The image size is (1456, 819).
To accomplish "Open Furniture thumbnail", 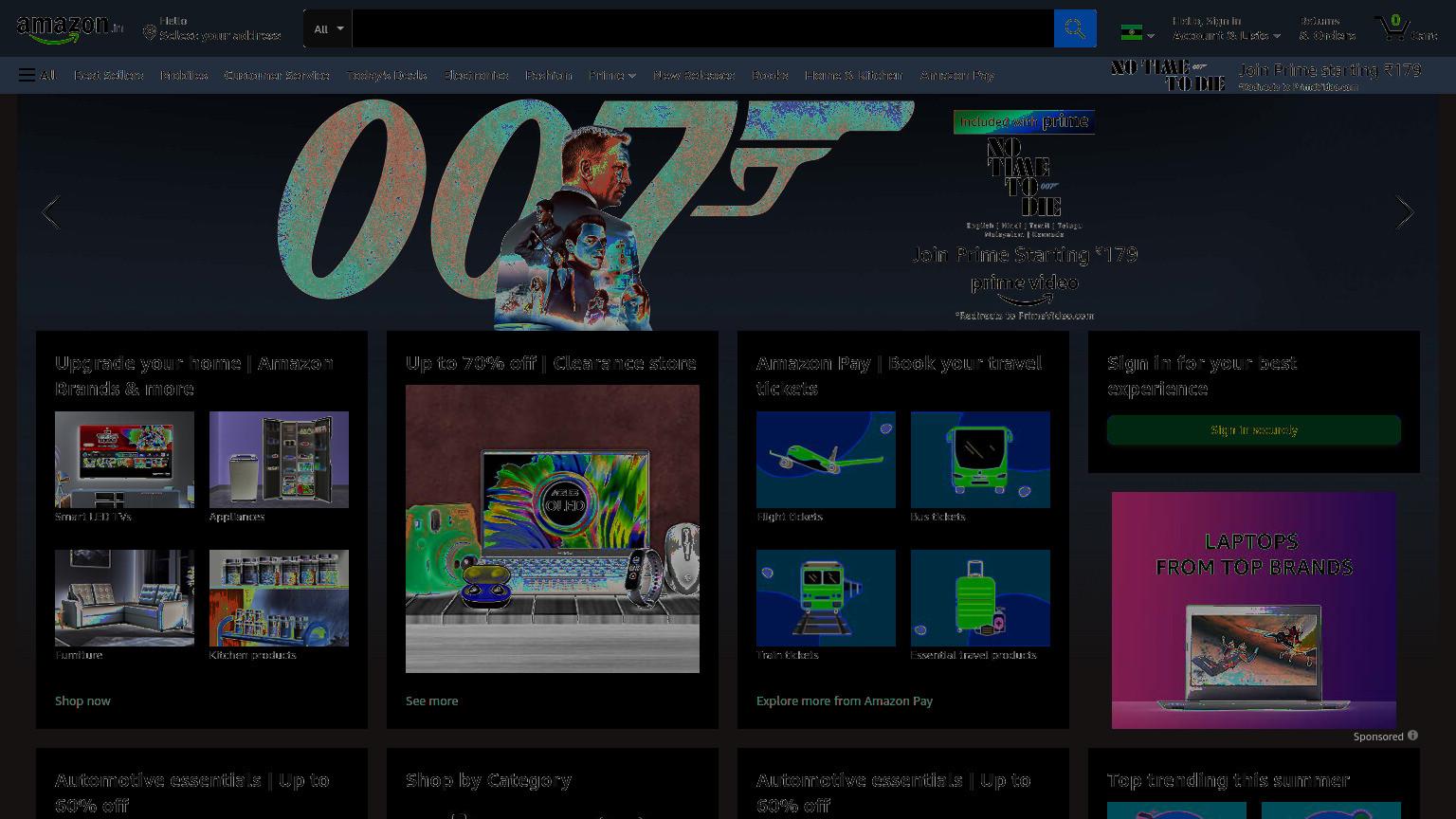I will pyautogui.click(x=124, y=598).
